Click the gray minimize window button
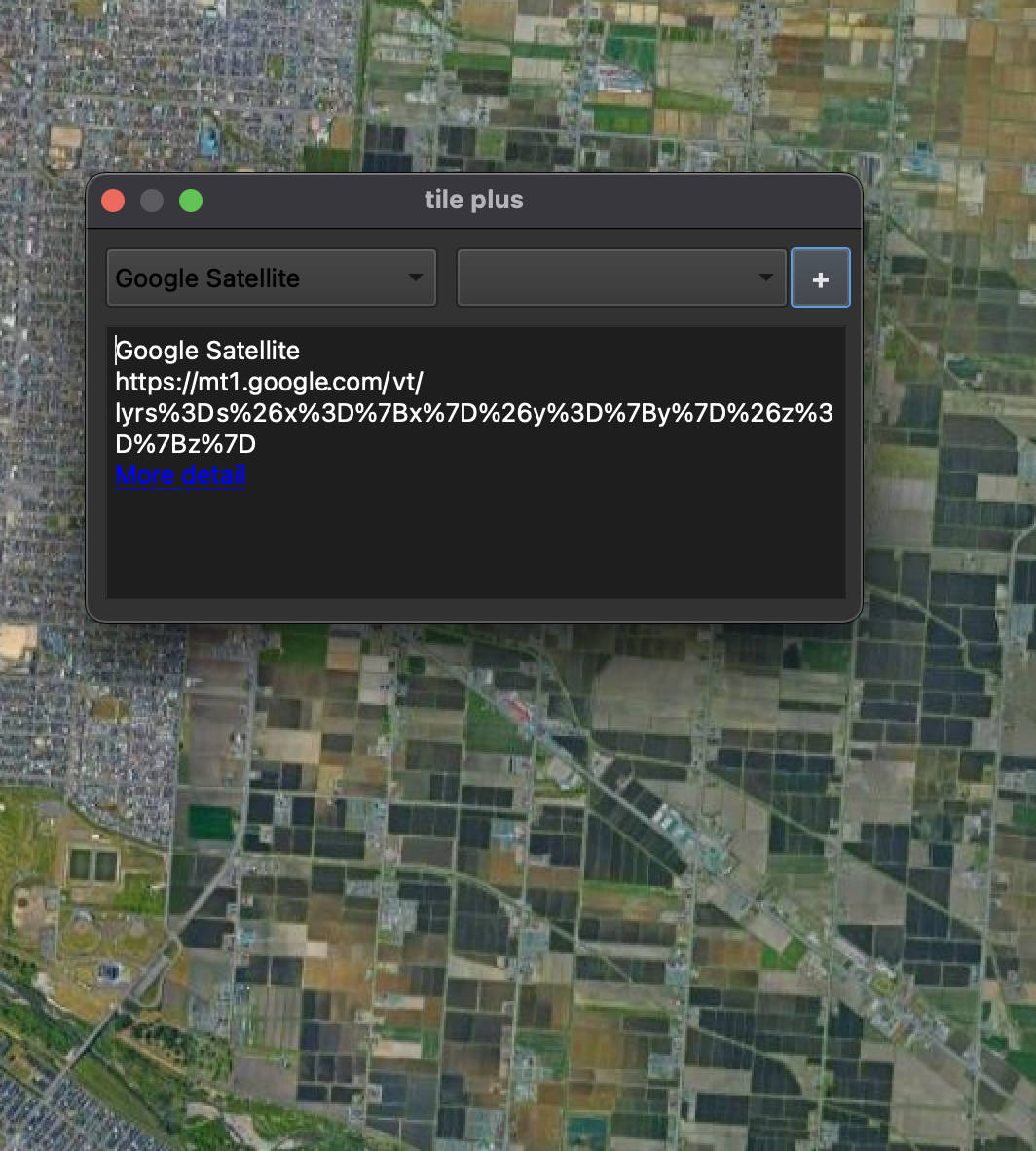This screenshot has width=1036, height=1151. click(152, 201)
